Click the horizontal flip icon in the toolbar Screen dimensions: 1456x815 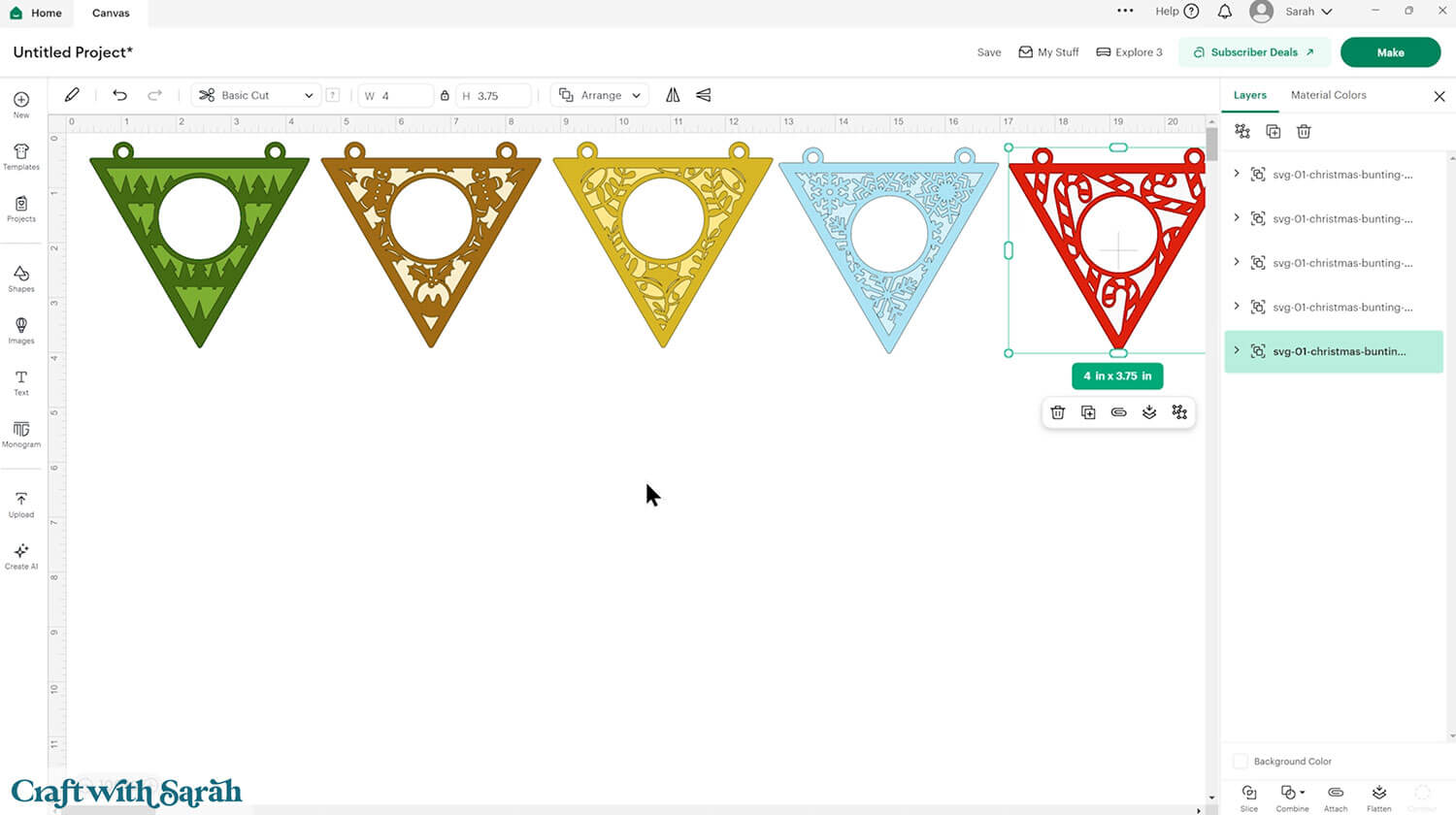[x=673, y=95]
